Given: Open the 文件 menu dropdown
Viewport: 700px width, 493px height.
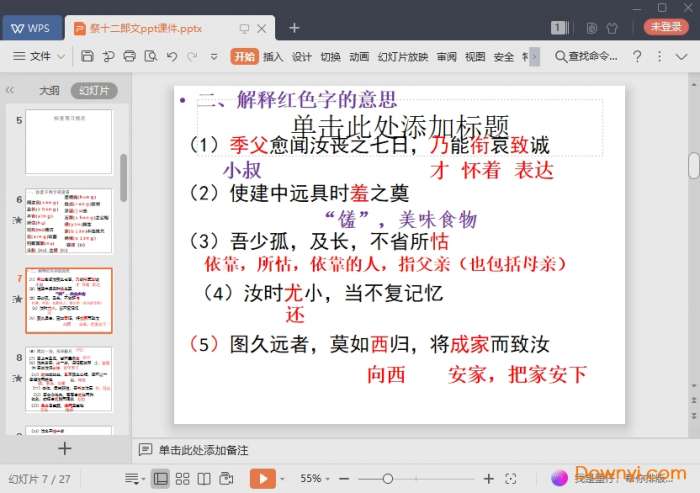Looking at the screenshot, I should [46, 57].
